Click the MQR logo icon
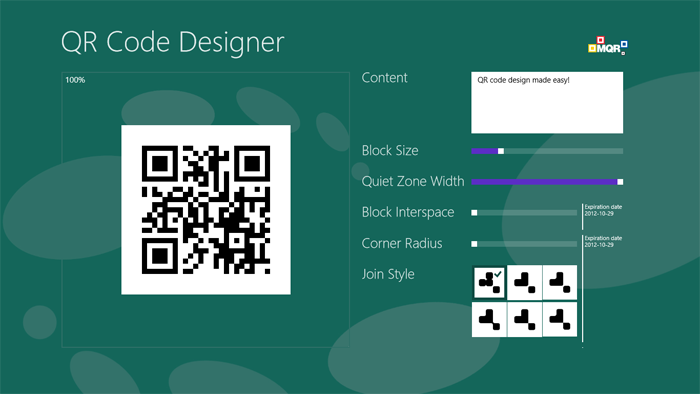 pos(608,46)
